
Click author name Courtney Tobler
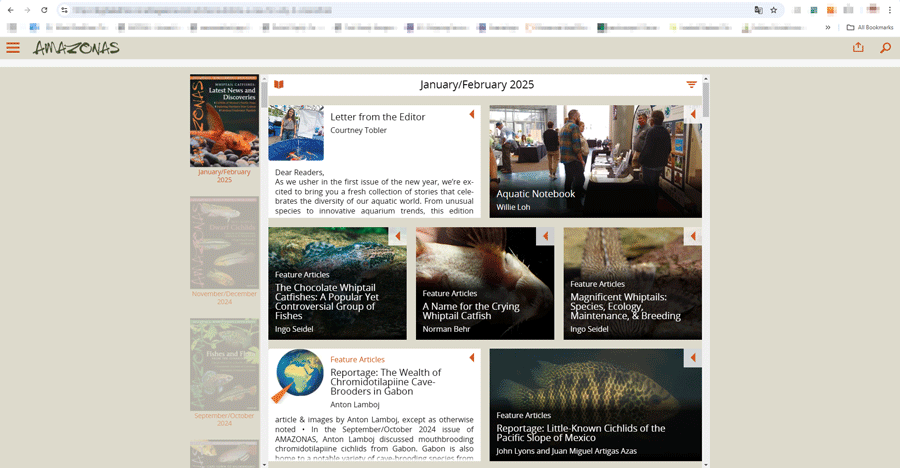click(358, 130)
